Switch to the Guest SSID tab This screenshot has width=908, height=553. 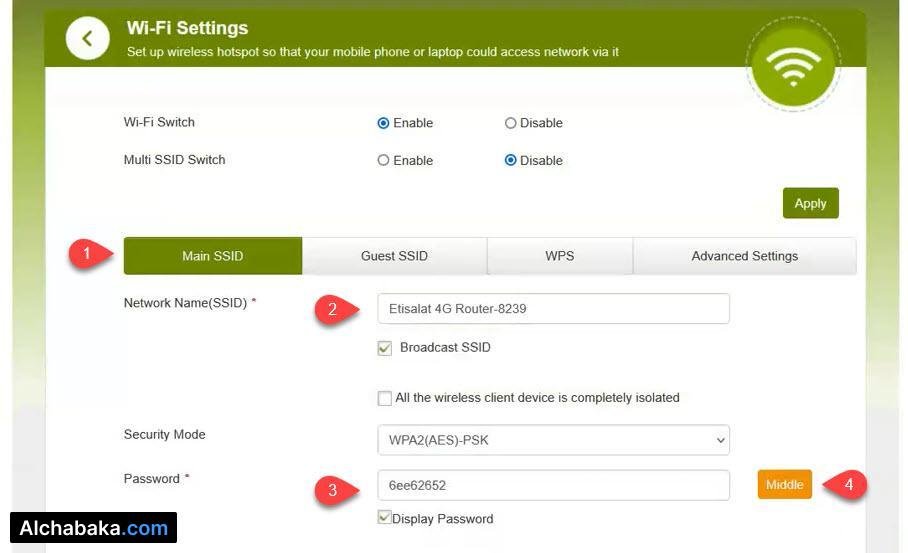pos(394,256)
